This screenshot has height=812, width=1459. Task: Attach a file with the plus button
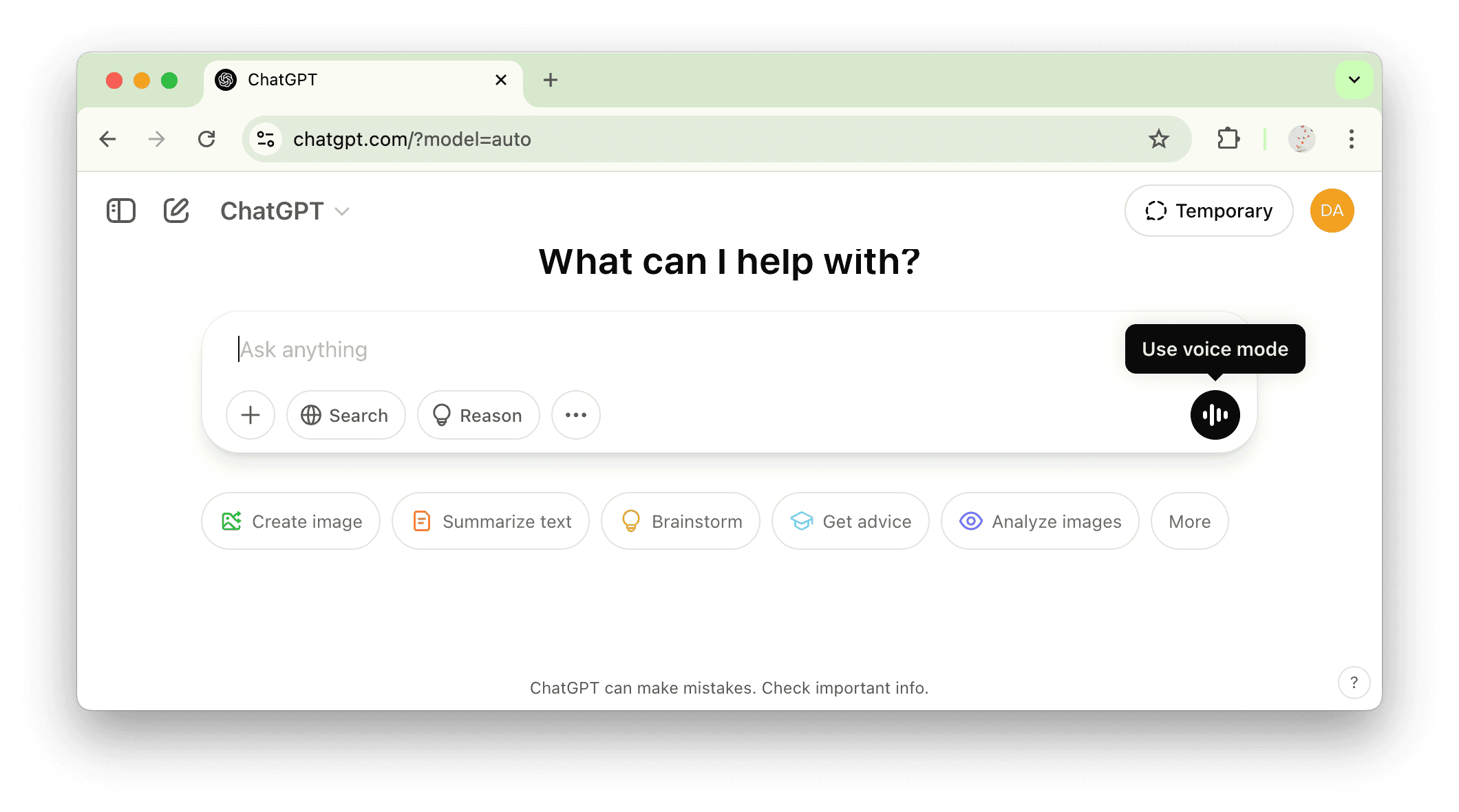pos(251,415)
